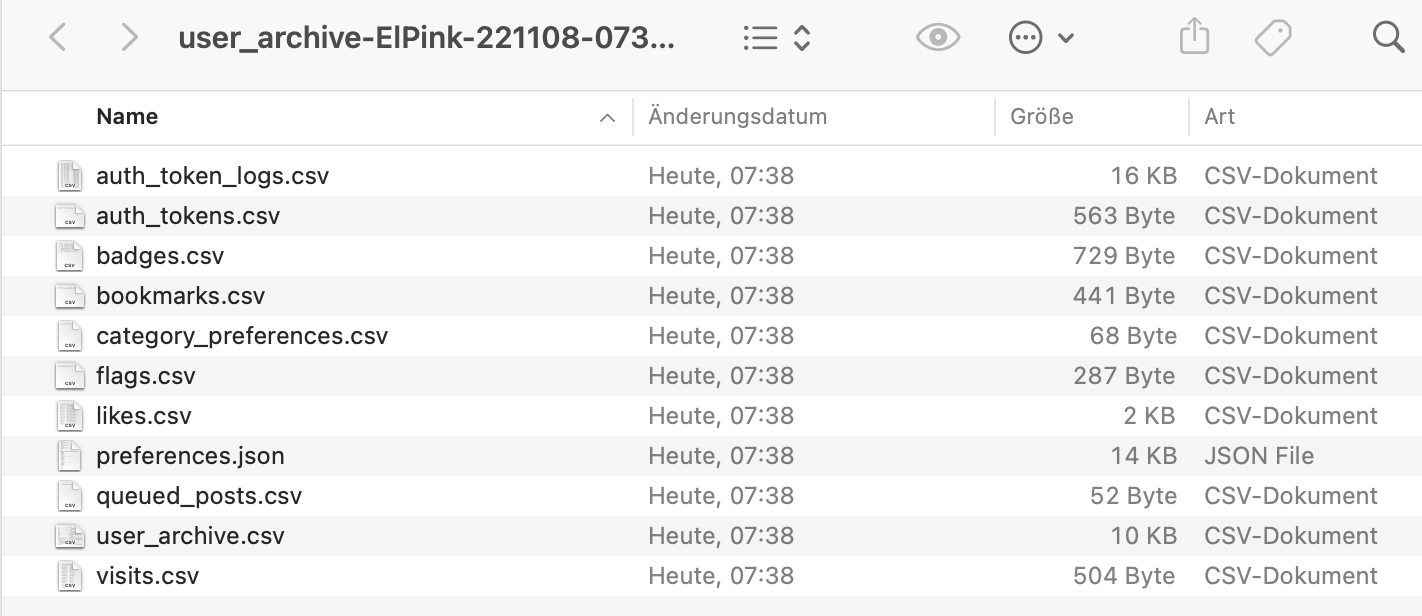Sort by the Name column header

pyautogui.click(x=127, y=117)
